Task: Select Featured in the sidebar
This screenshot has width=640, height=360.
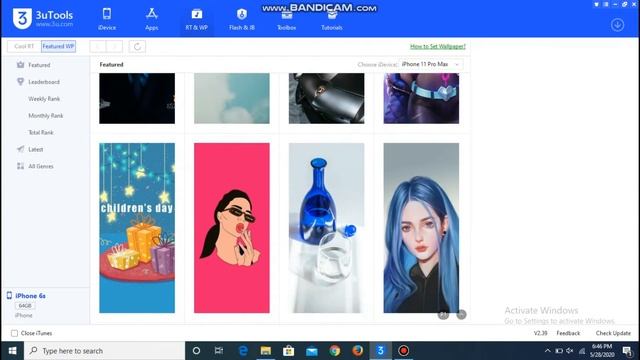Action: point(39,65)
